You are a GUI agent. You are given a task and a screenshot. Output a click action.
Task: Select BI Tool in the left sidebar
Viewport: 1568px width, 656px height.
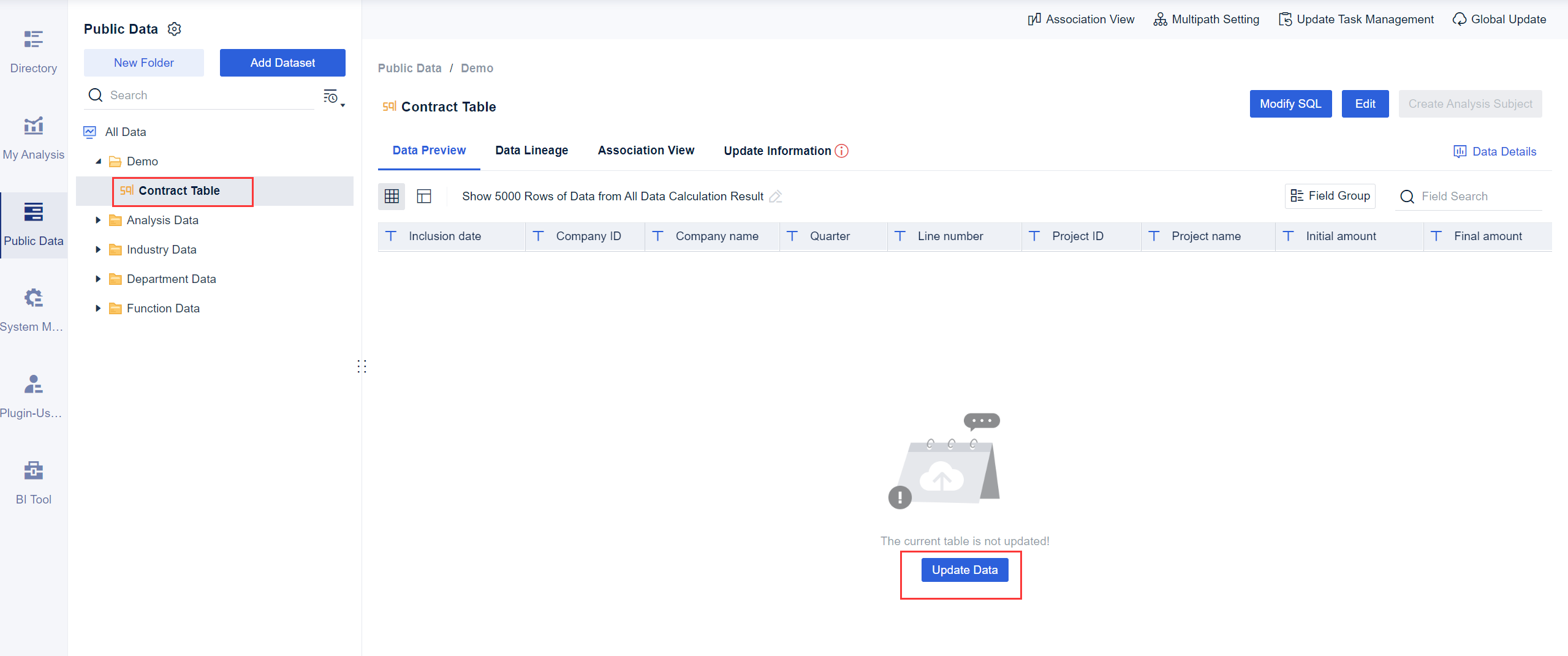(33, 481)
